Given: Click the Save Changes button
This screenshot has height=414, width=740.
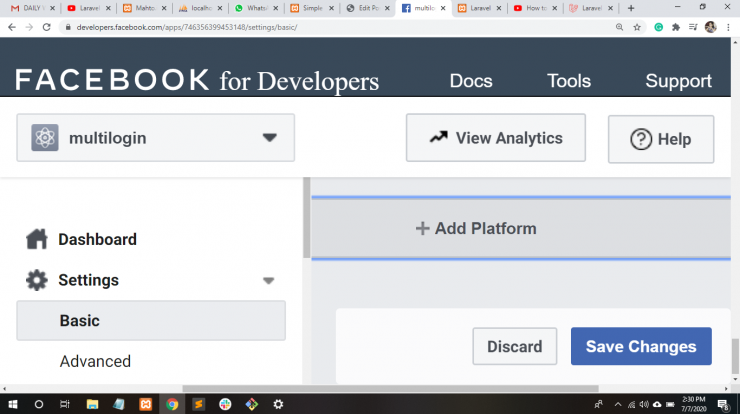Looking at the screenshot, I should point(641,346).
